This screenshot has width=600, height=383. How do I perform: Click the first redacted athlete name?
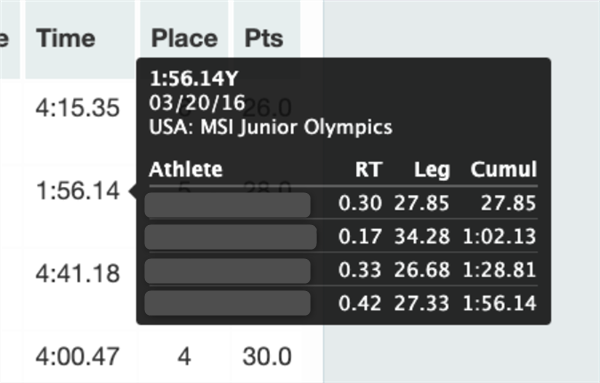tap(228, 205)
